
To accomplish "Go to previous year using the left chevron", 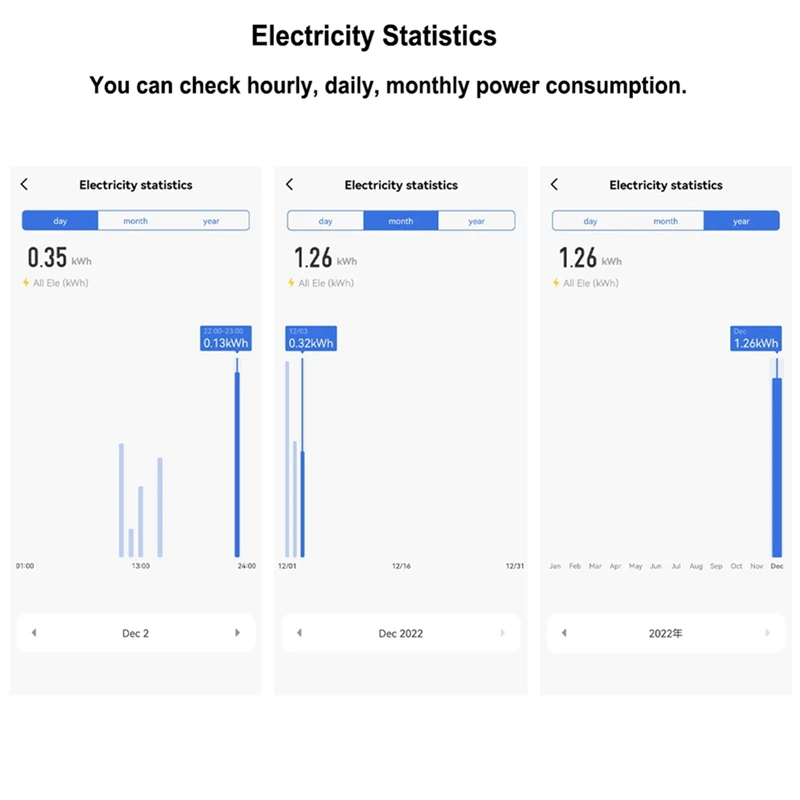I will 564,633.
